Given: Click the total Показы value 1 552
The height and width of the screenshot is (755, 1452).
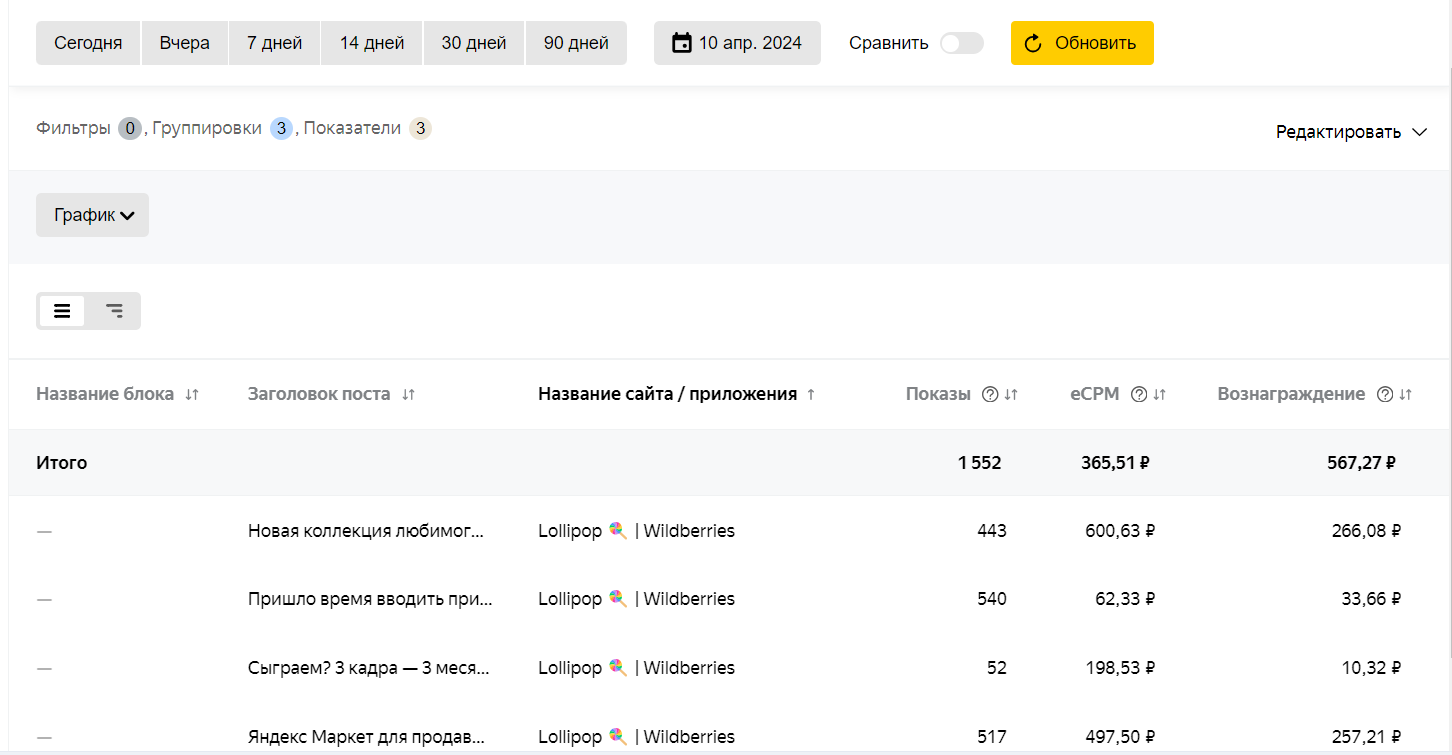Looking at the screenshot, I should pos(979,463).
